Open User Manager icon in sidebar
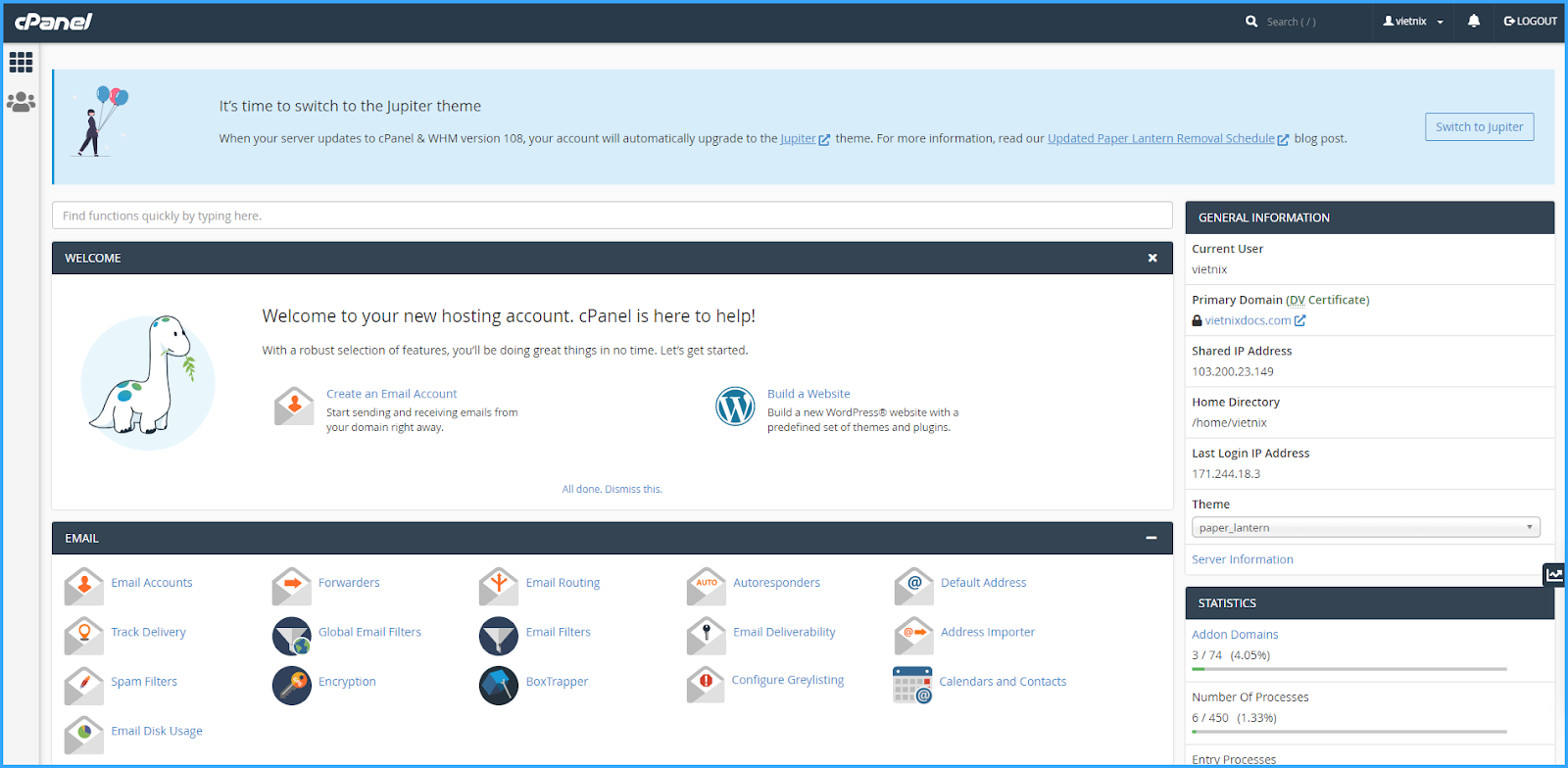1568x768 pixels. point(21,101)
